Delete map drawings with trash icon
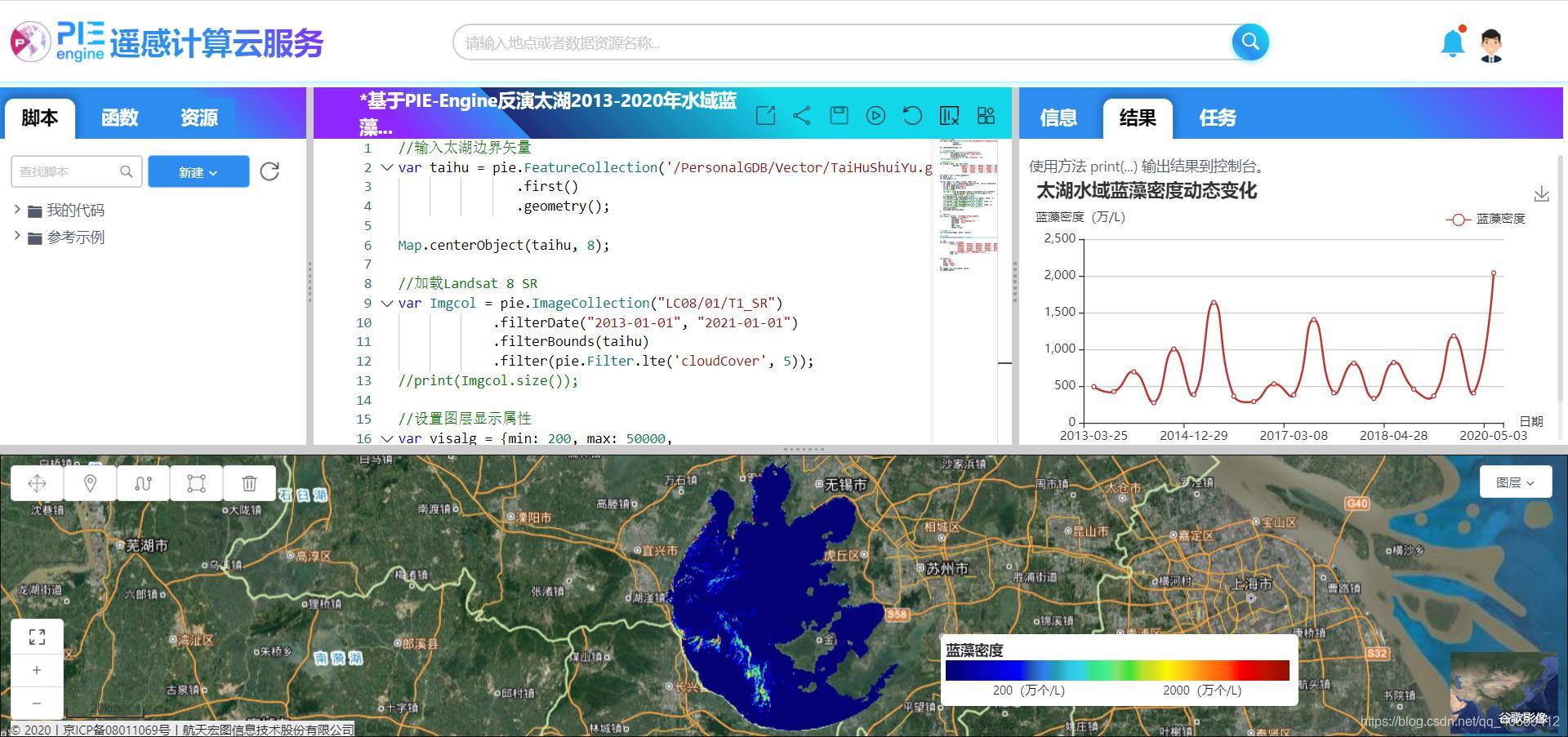The image size is (1568, 737). (249, 484)
